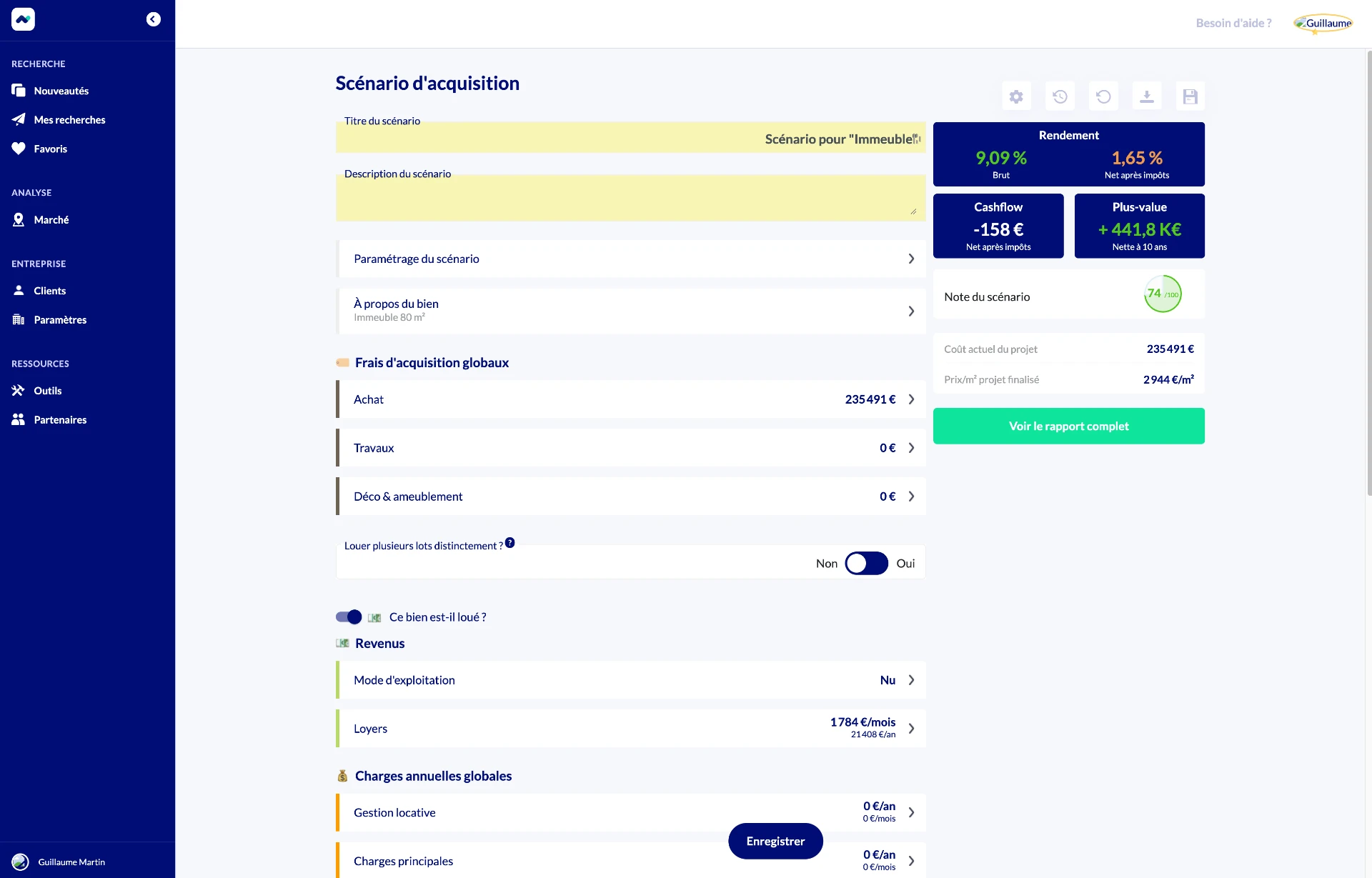Click the reset scenario circular arrow icon
1372x878 pixels.
tap(1103, 96)
